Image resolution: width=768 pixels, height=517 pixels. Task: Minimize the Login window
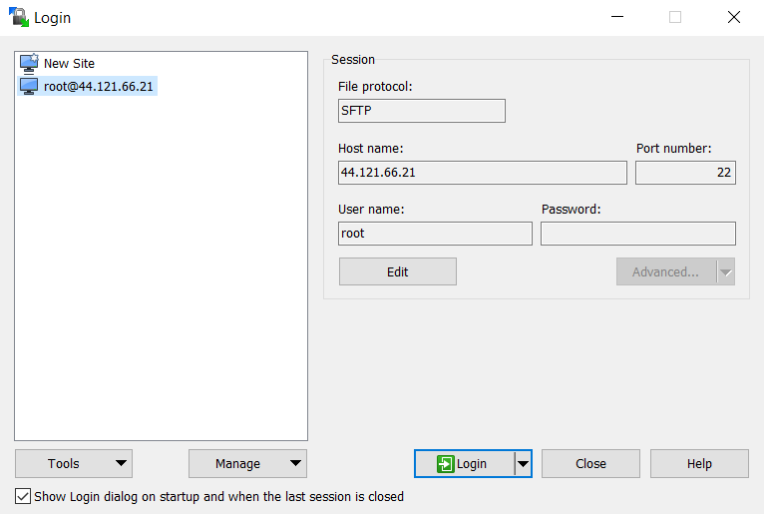pos(618,17)
